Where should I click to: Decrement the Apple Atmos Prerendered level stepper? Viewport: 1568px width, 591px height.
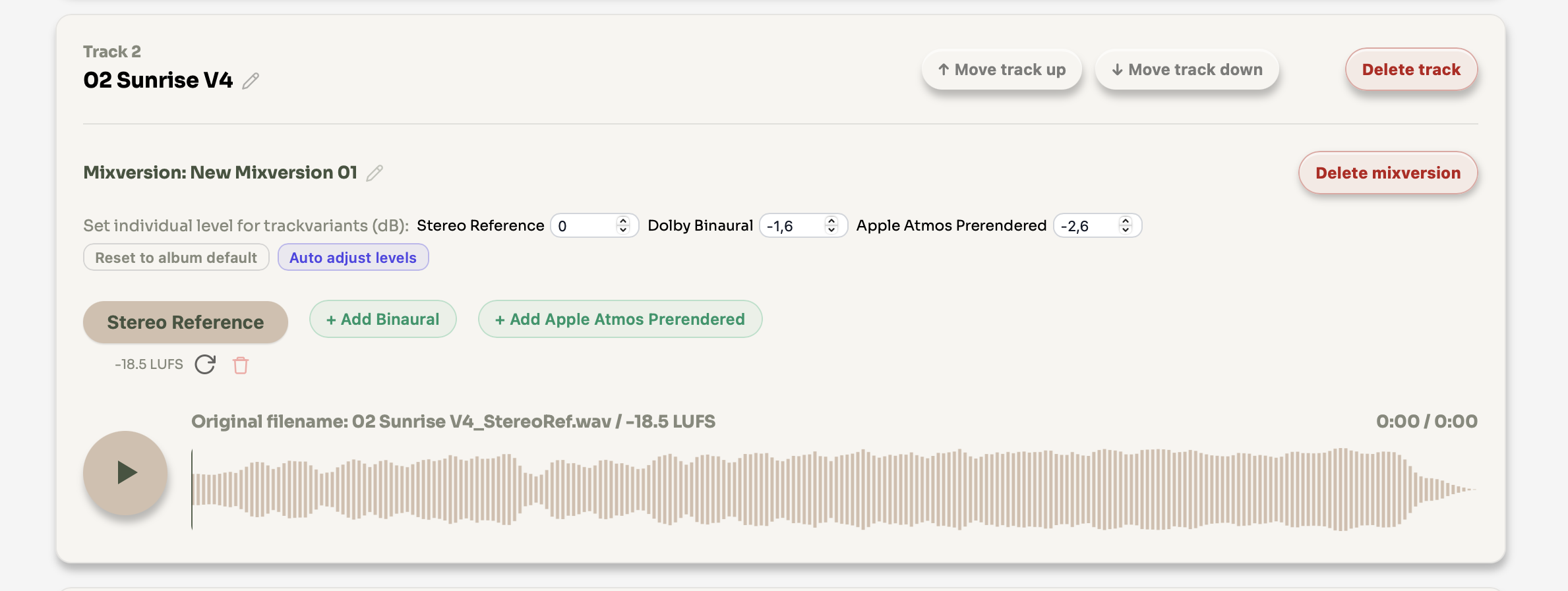[1125, 230]
